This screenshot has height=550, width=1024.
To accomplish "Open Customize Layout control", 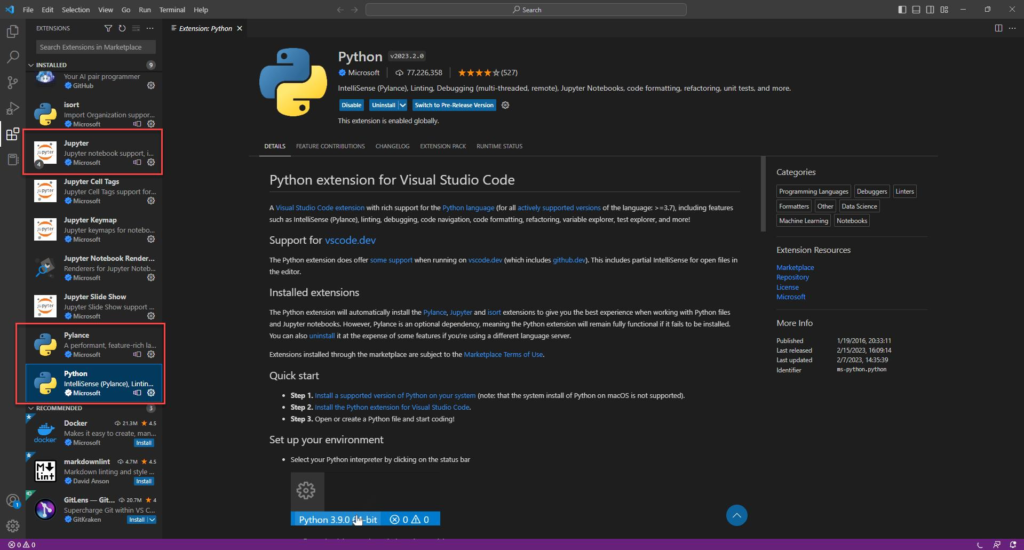I will [x=944, y=10].
